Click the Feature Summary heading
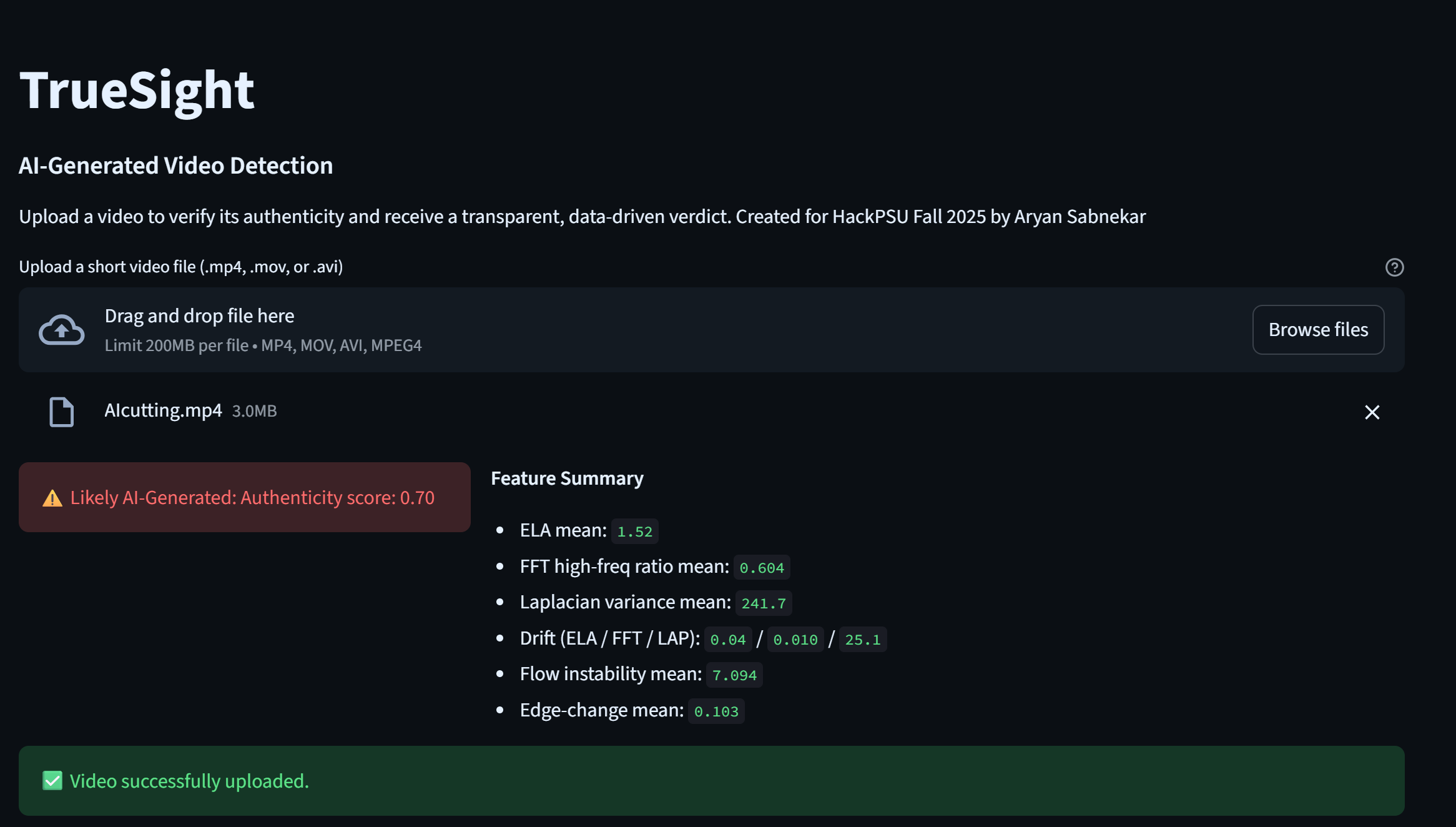 (567, 478)
